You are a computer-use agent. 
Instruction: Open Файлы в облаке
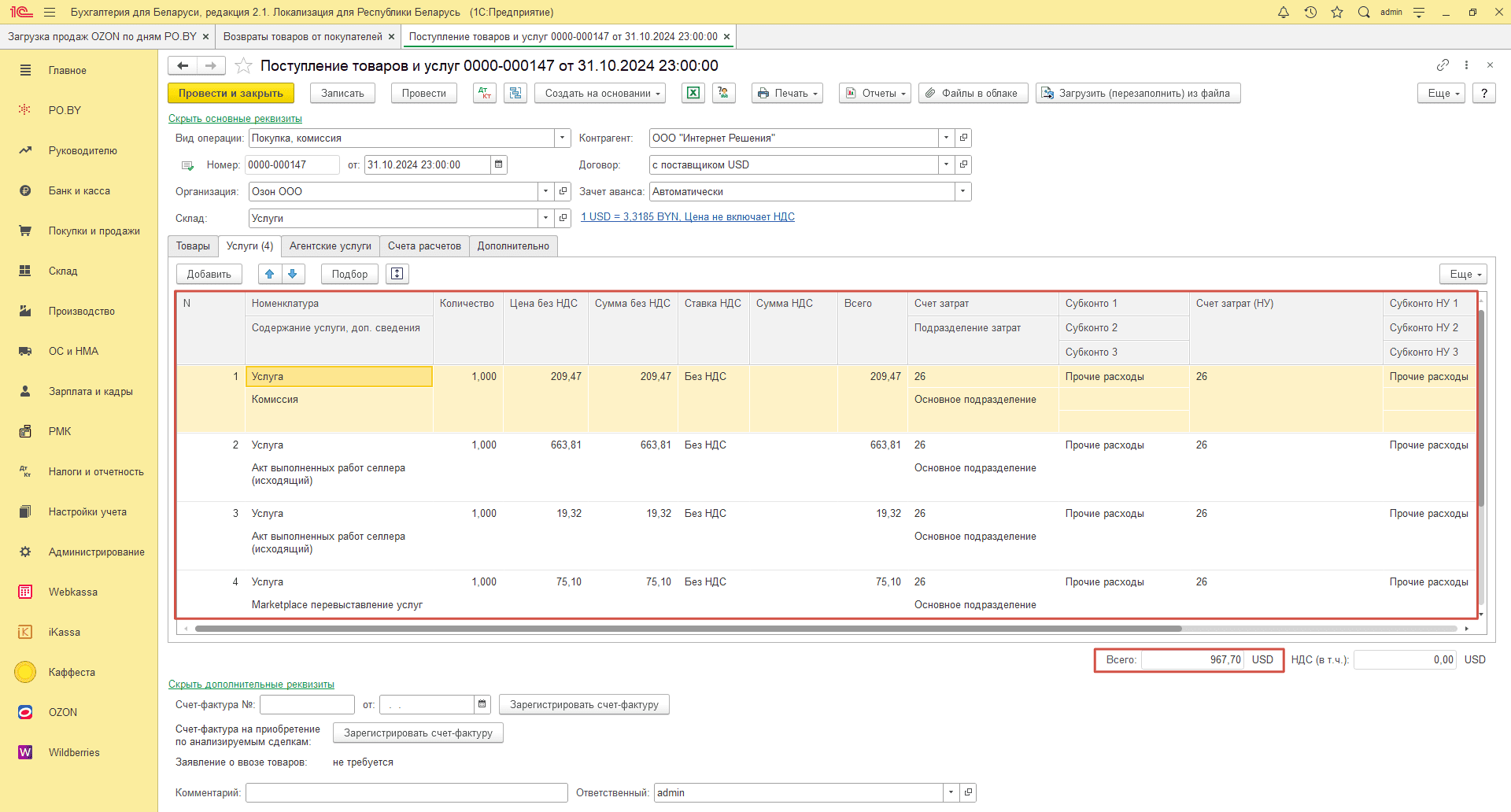[973, 93]
